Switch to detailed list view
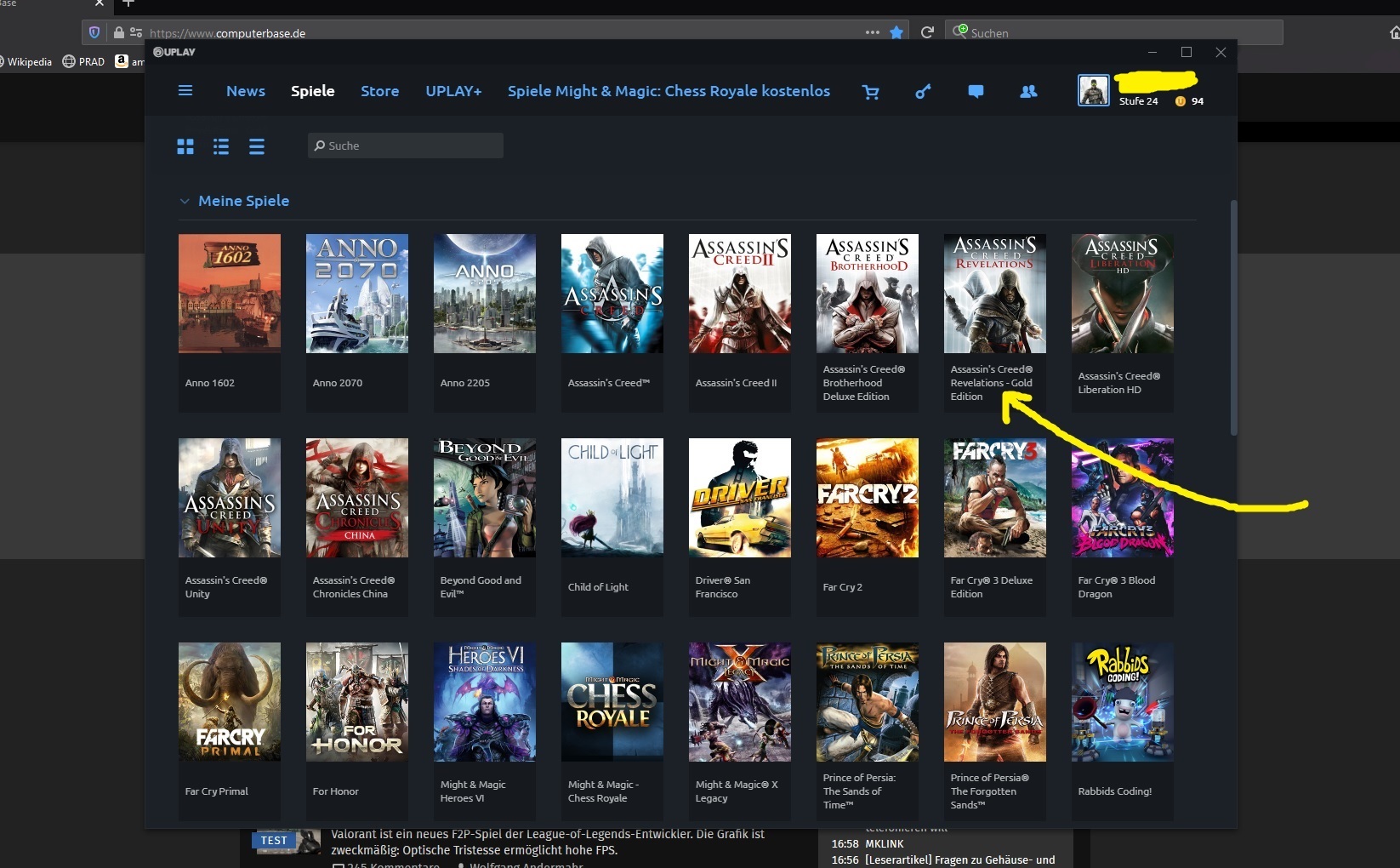Viewport: 1400px width, 868px height. [x=221, y=146]
